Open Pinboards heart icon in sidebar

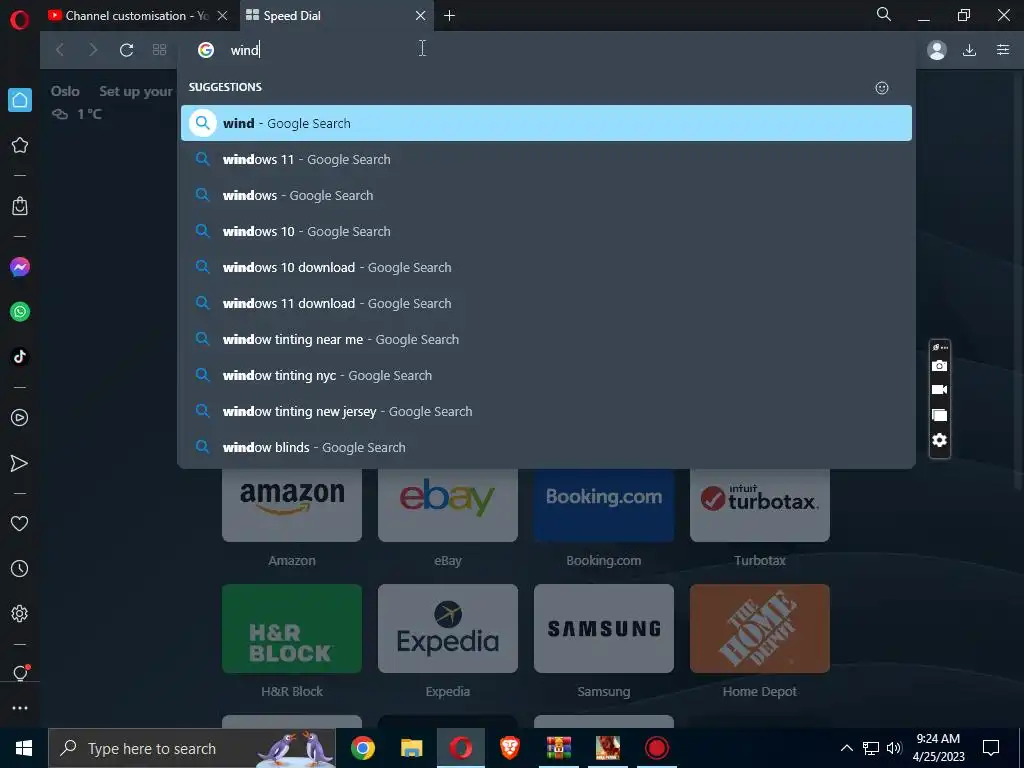pyautogui.click(x=20, y=524)
